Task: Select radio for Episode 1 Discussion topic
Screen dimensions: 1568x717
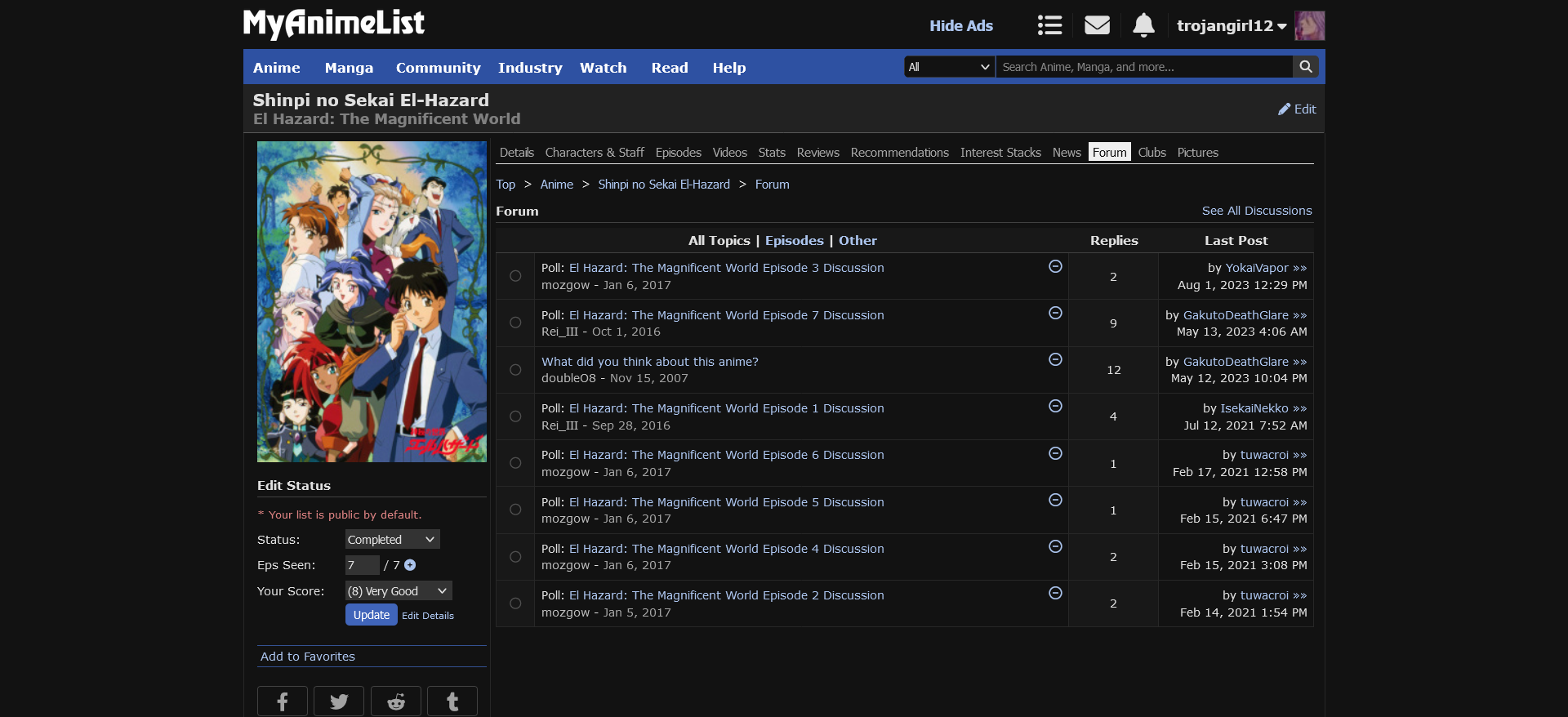Action: 515,416
